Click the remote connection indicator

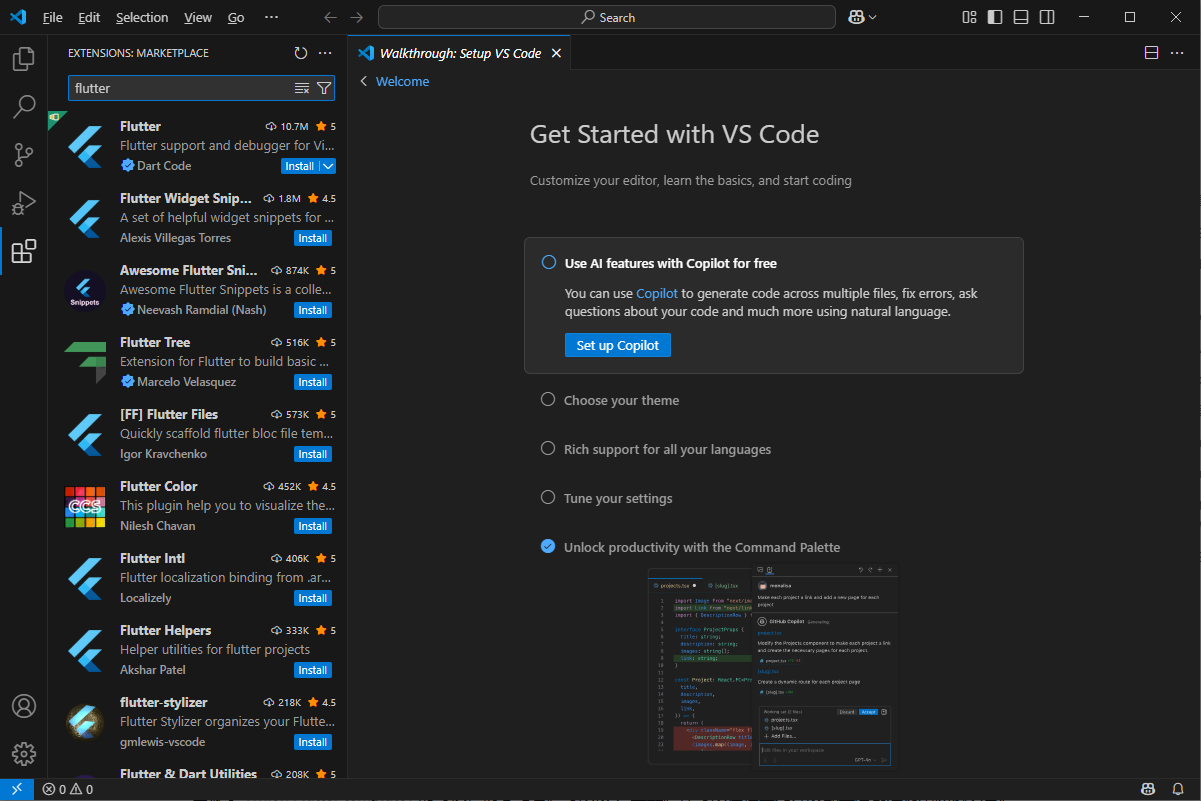pos(16,789)
